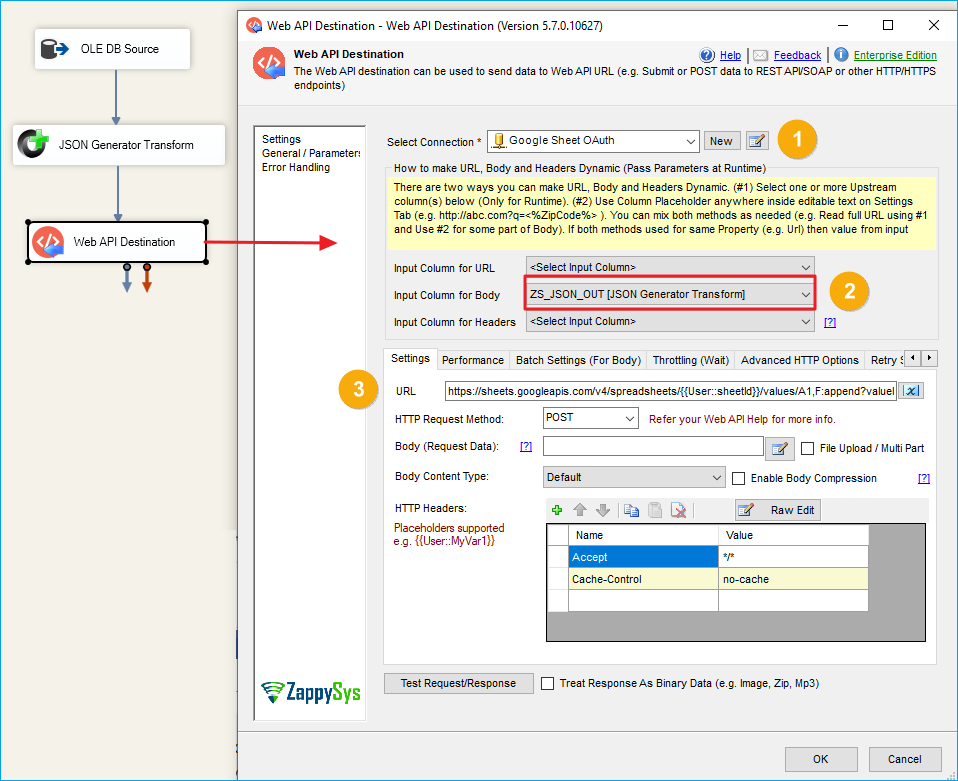Image resolution: width=958 pixels, height=781 pixels.
Task: Copy the selected HTTP header
Action: click(631, 510)
